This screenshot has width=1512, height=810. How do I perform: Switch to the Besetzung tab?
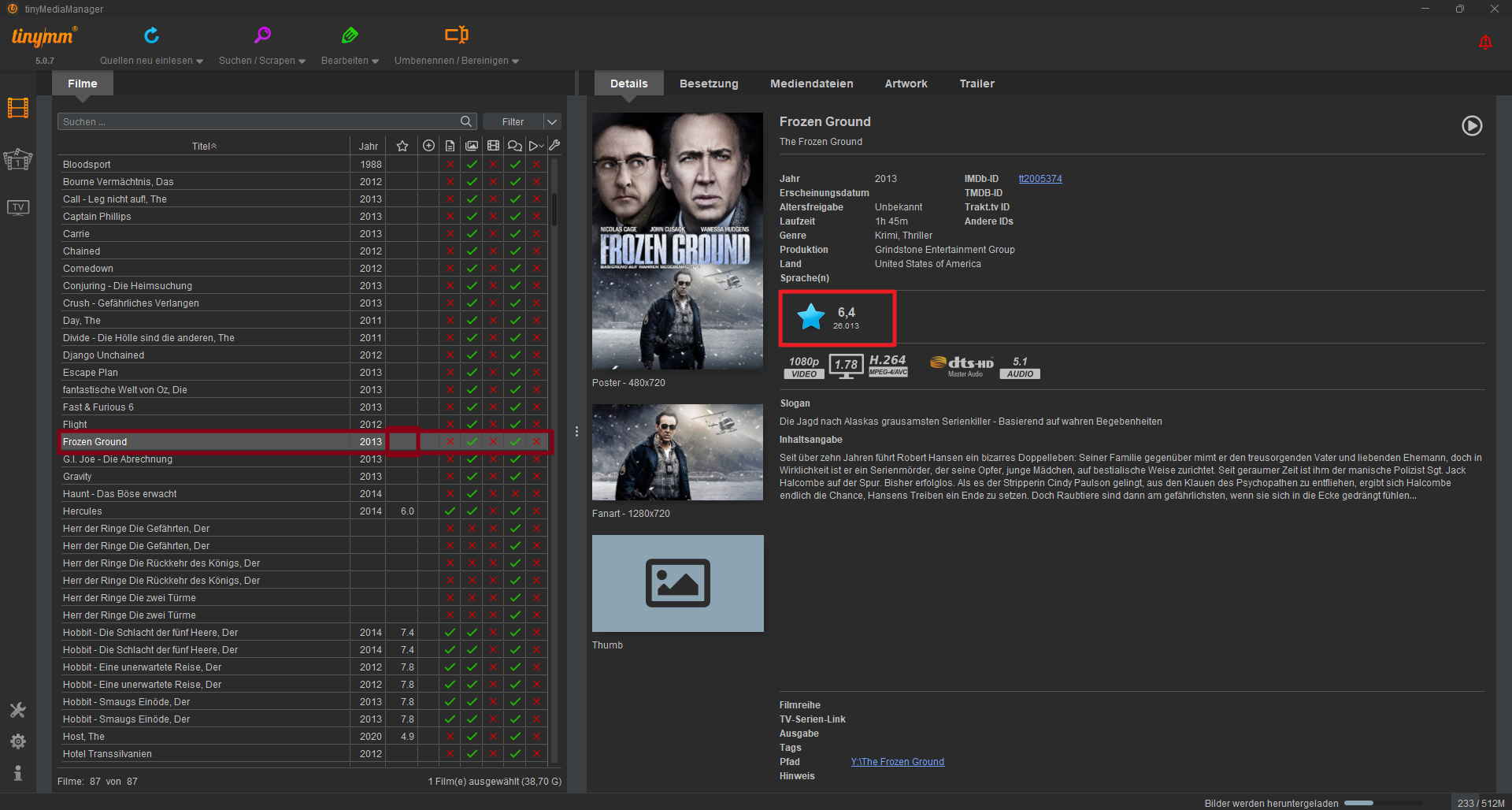(x=709, y=84)
